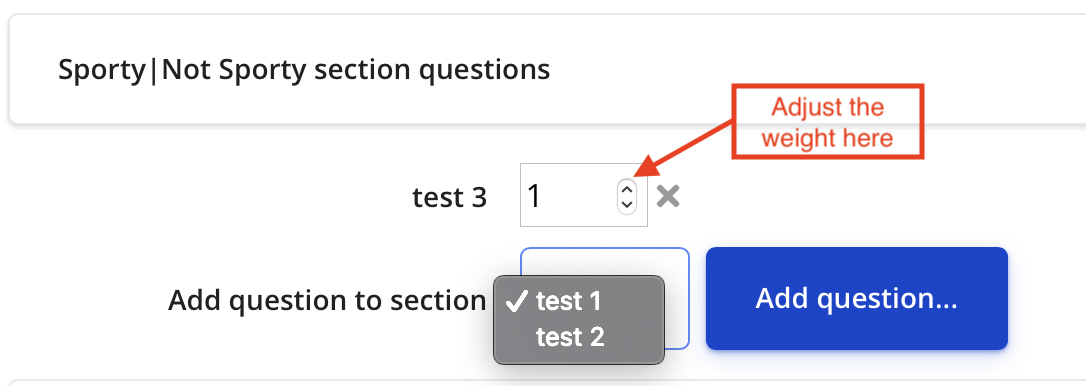The width and height of the screenshot is (1086, 386).
Task: Select the Sporty|Not Sporty section header panel
Action: click(x=547, y=69)
